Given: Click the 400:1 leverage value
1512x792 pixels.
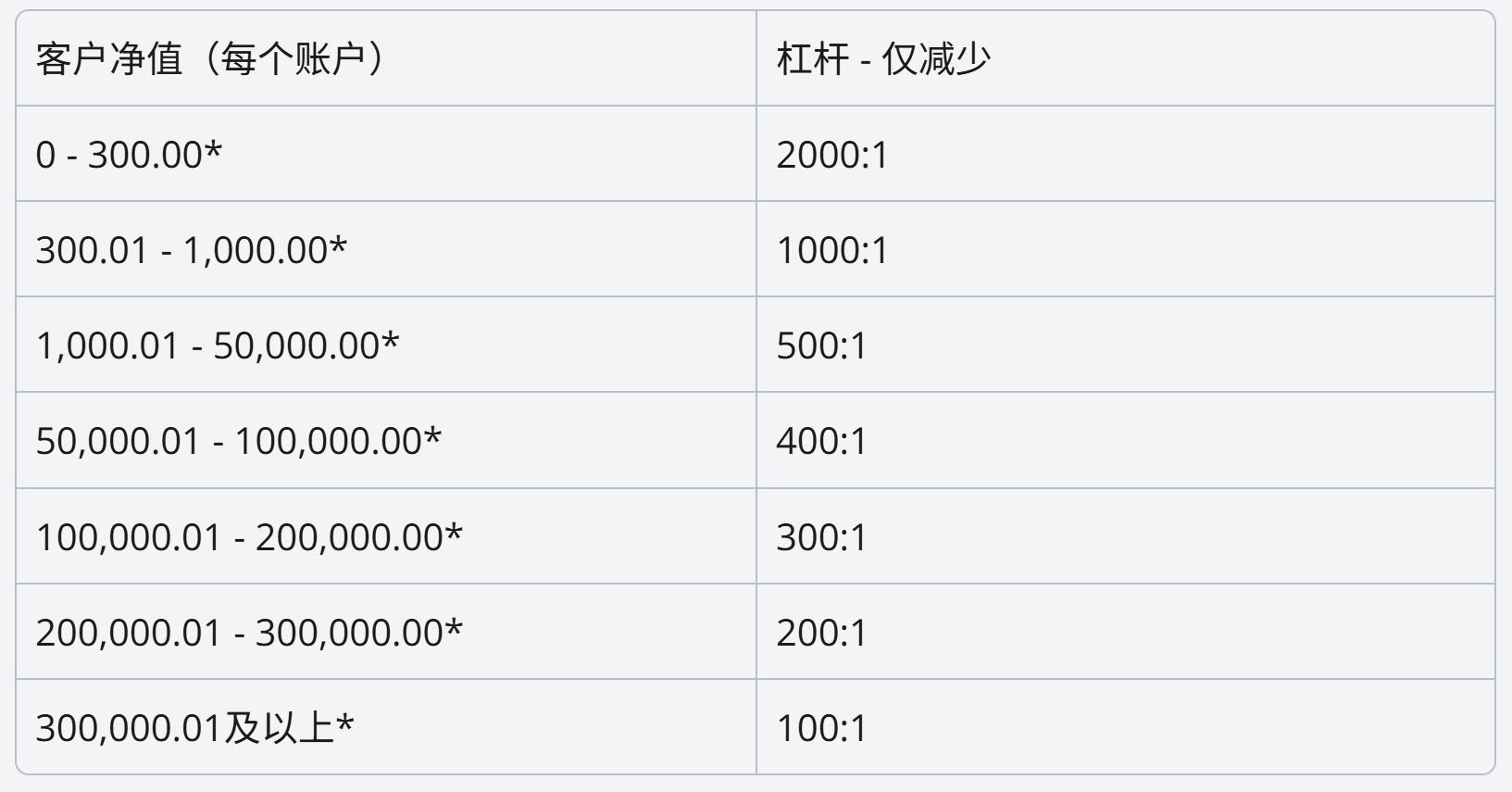Looking at the screenshot, I should 821,441.
